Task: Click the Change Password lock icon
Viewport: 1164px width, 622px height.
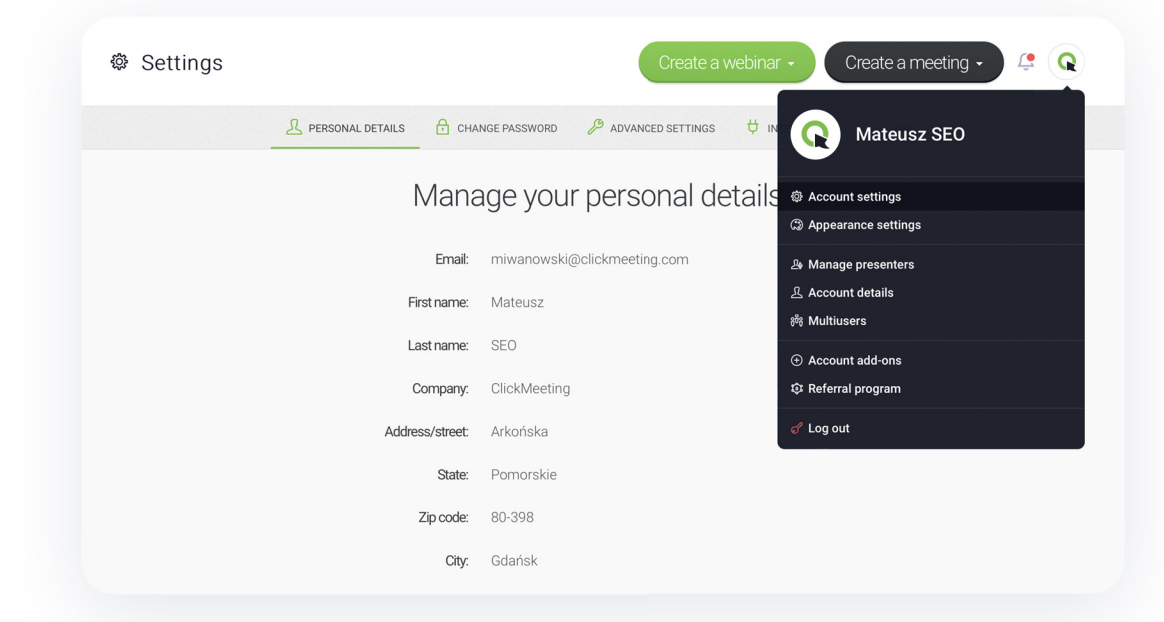Action: coord(442,127)
